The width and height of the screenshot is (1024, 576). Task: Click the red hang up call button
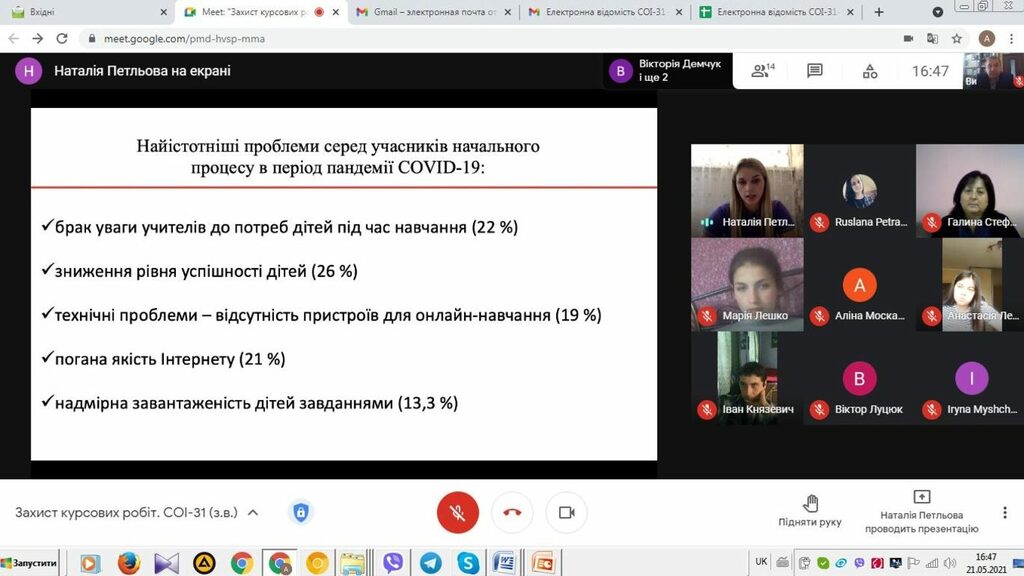tap(512, 513)
